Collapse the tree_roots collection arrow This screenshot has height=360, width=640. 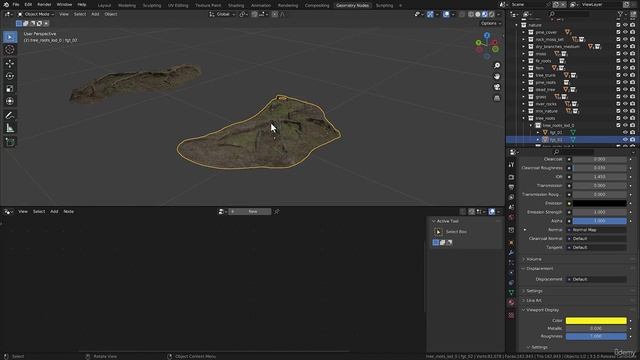click(x=524, y=118)
